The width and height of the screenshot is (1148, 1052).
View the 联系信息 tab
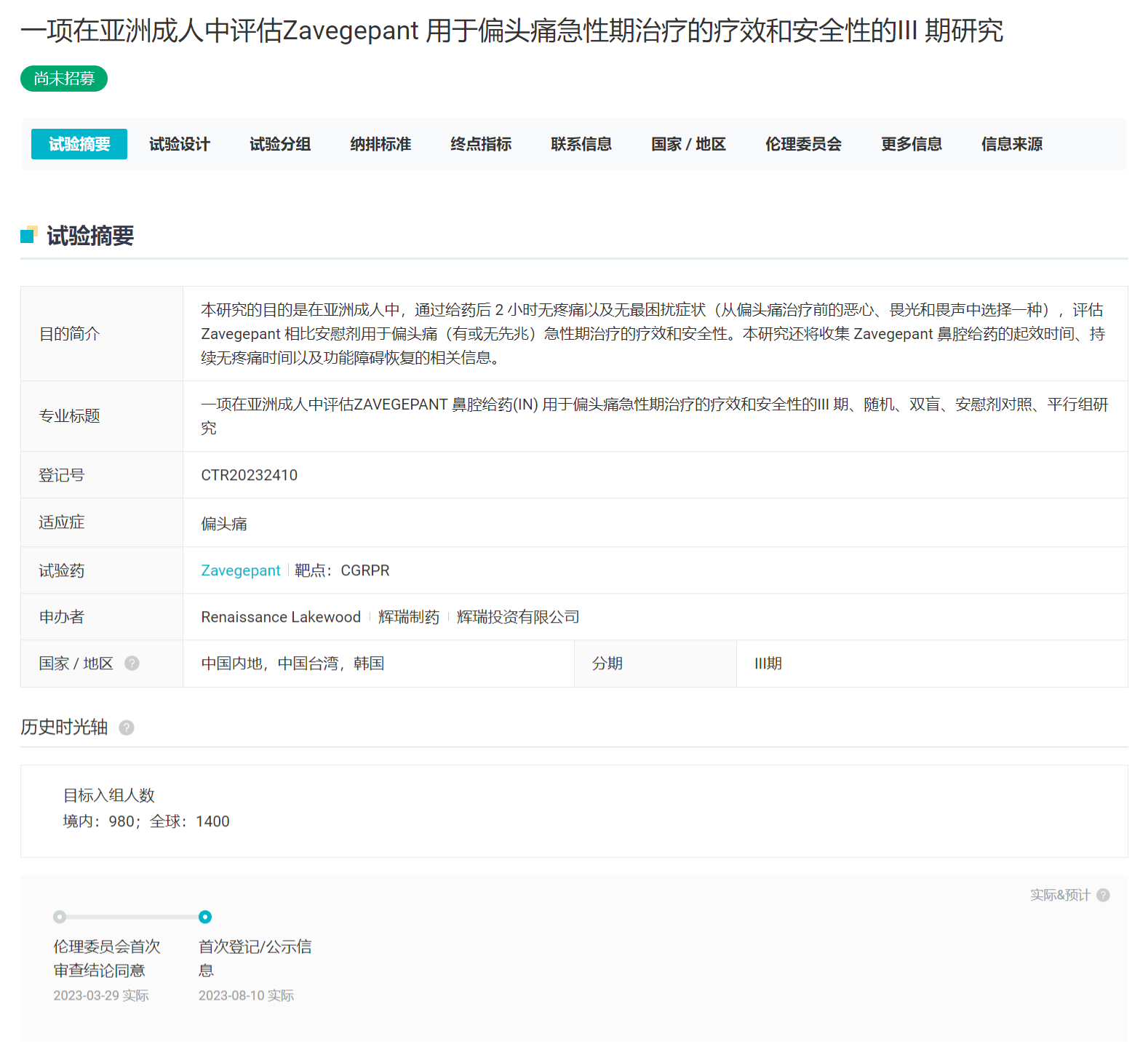point(581,144)
